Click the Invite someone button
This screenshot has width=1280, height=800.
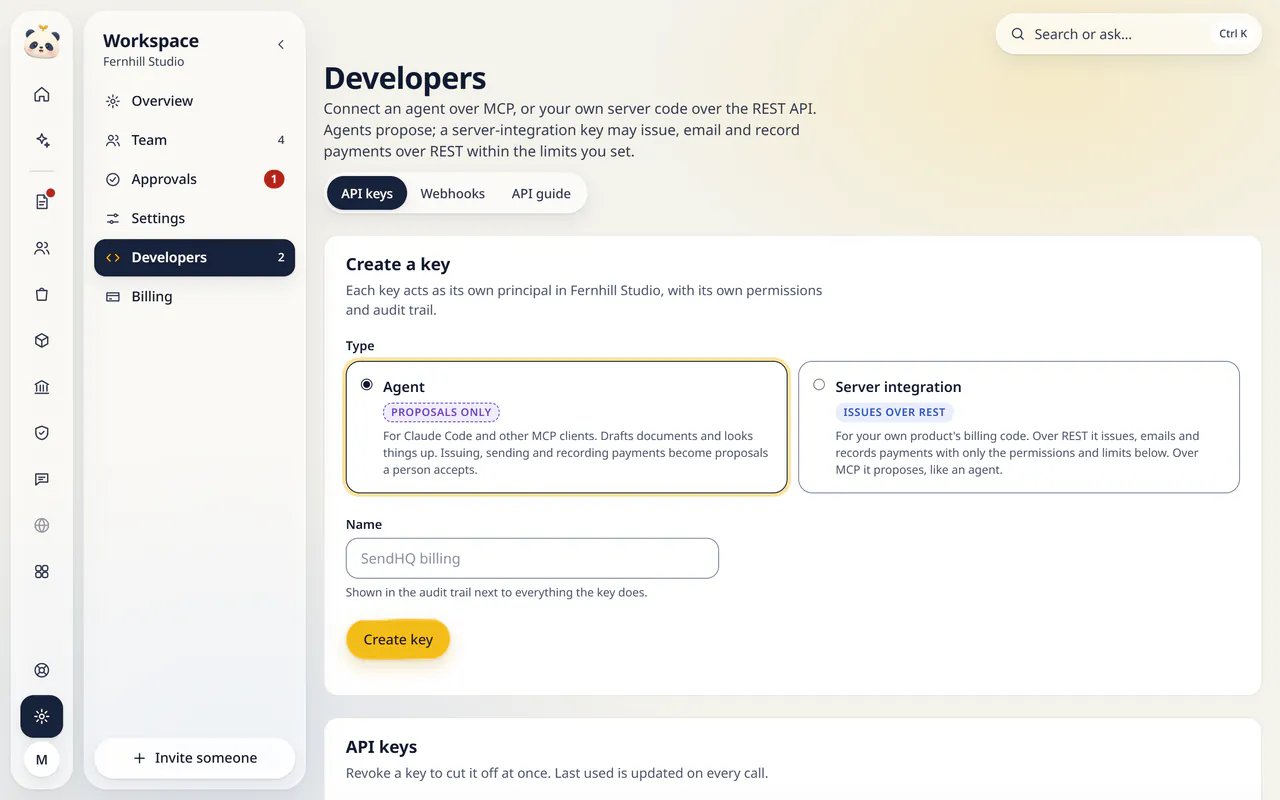pos(194,758)
